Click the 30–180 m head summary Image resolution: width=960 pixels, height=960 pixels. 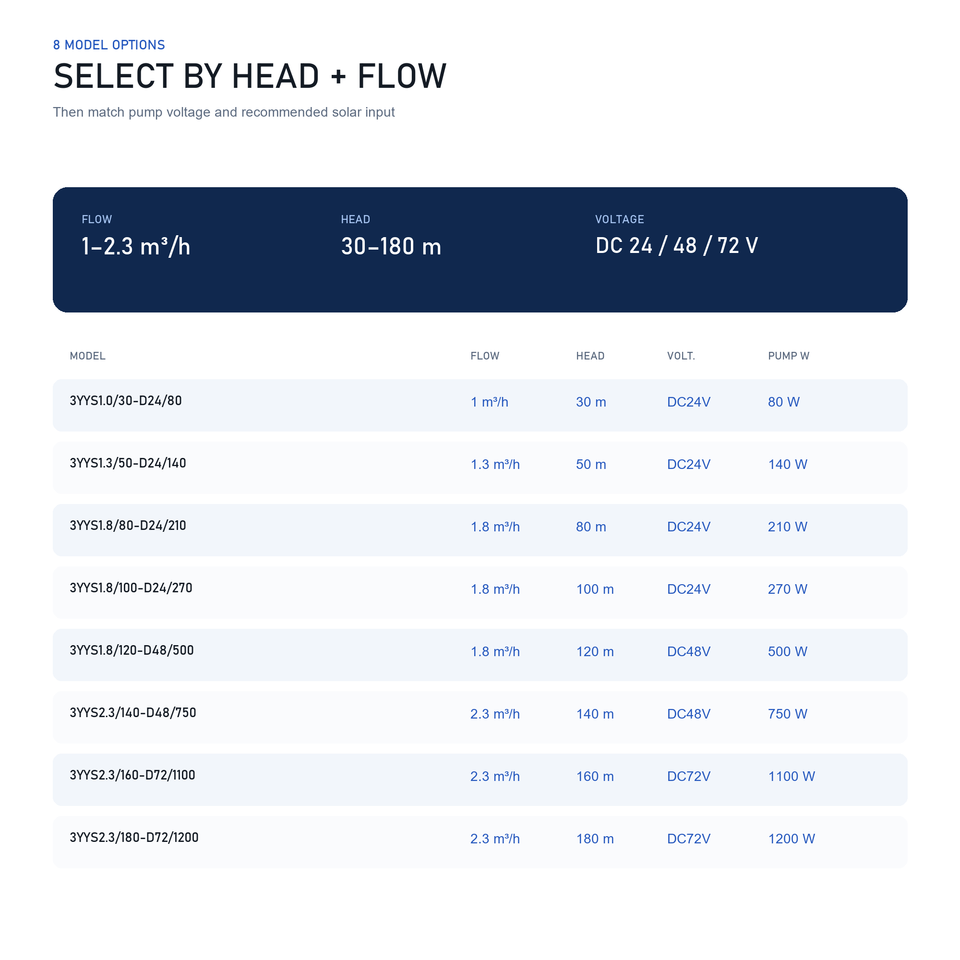click(x=391, y=246)
